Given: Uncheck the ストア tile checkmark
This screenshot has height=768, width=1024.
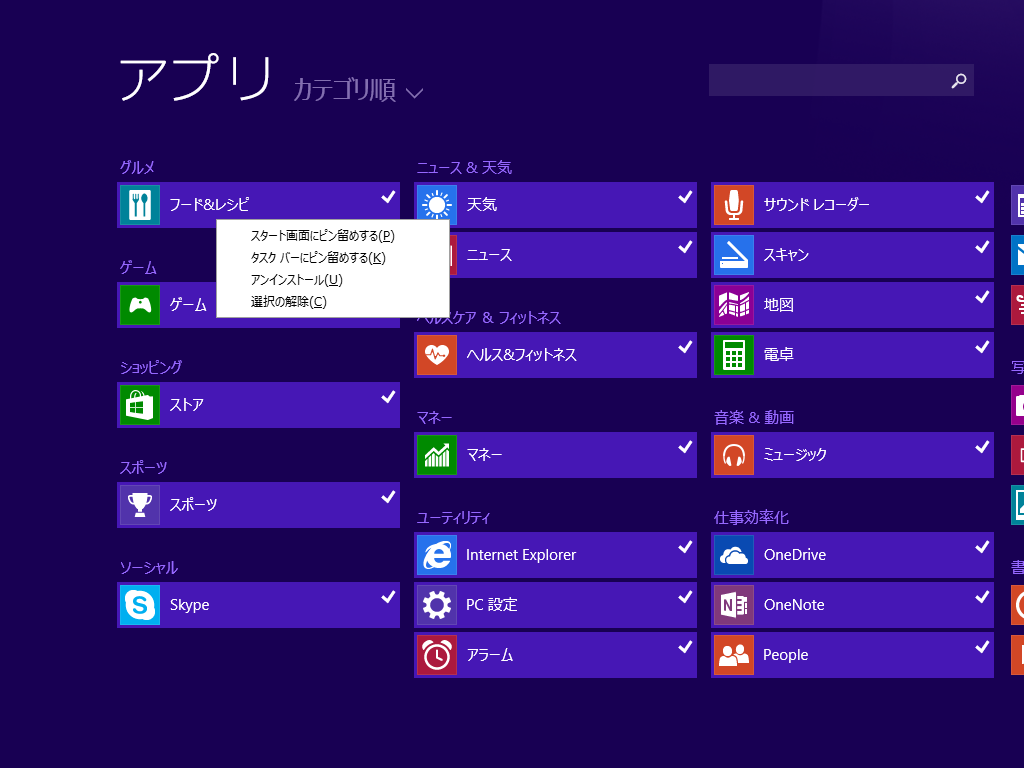Looking at the screenshot, I should [x=388, y=396].
